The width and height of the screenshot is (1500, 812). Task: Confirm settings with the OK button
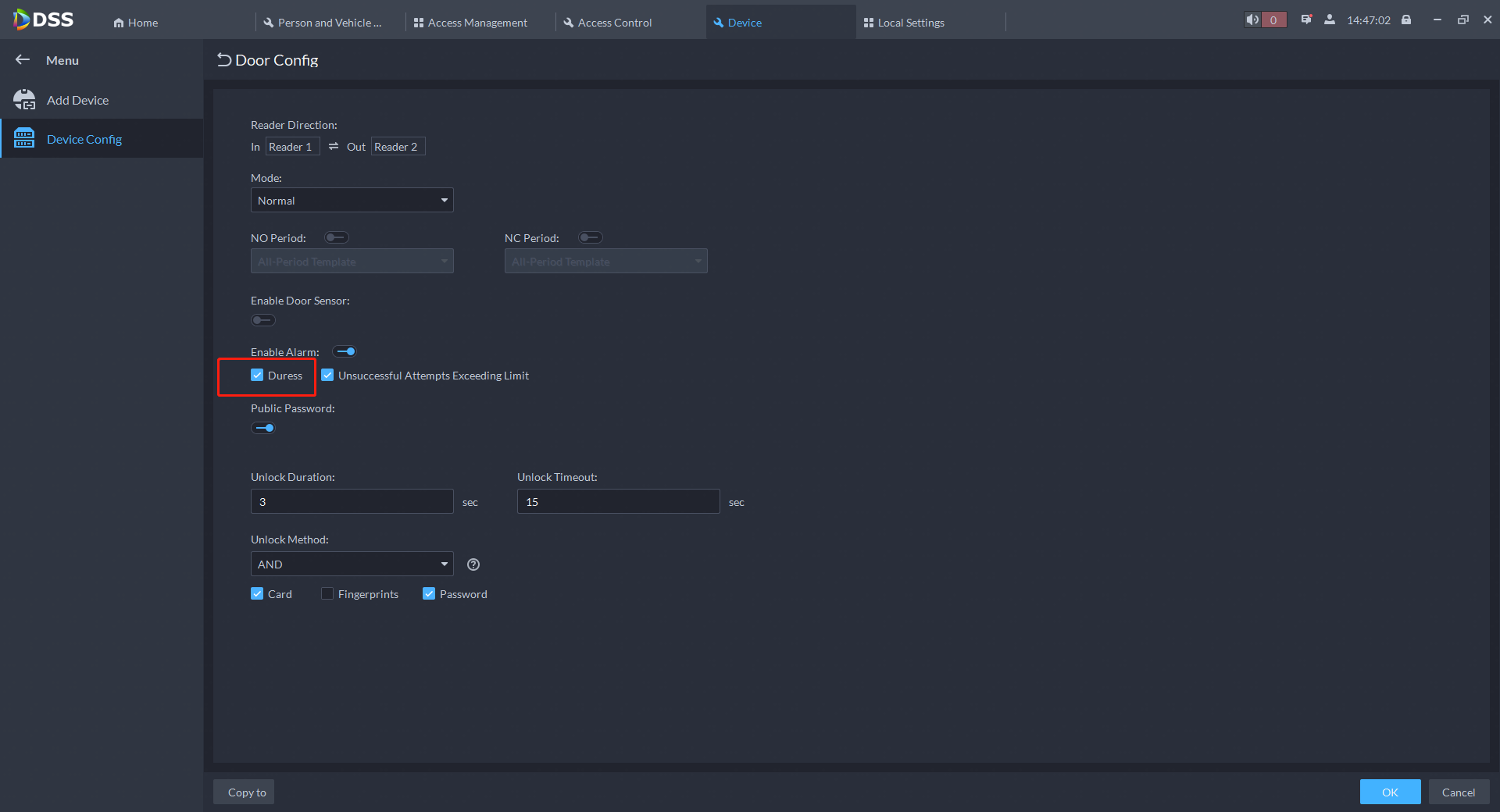point(1390,792)
